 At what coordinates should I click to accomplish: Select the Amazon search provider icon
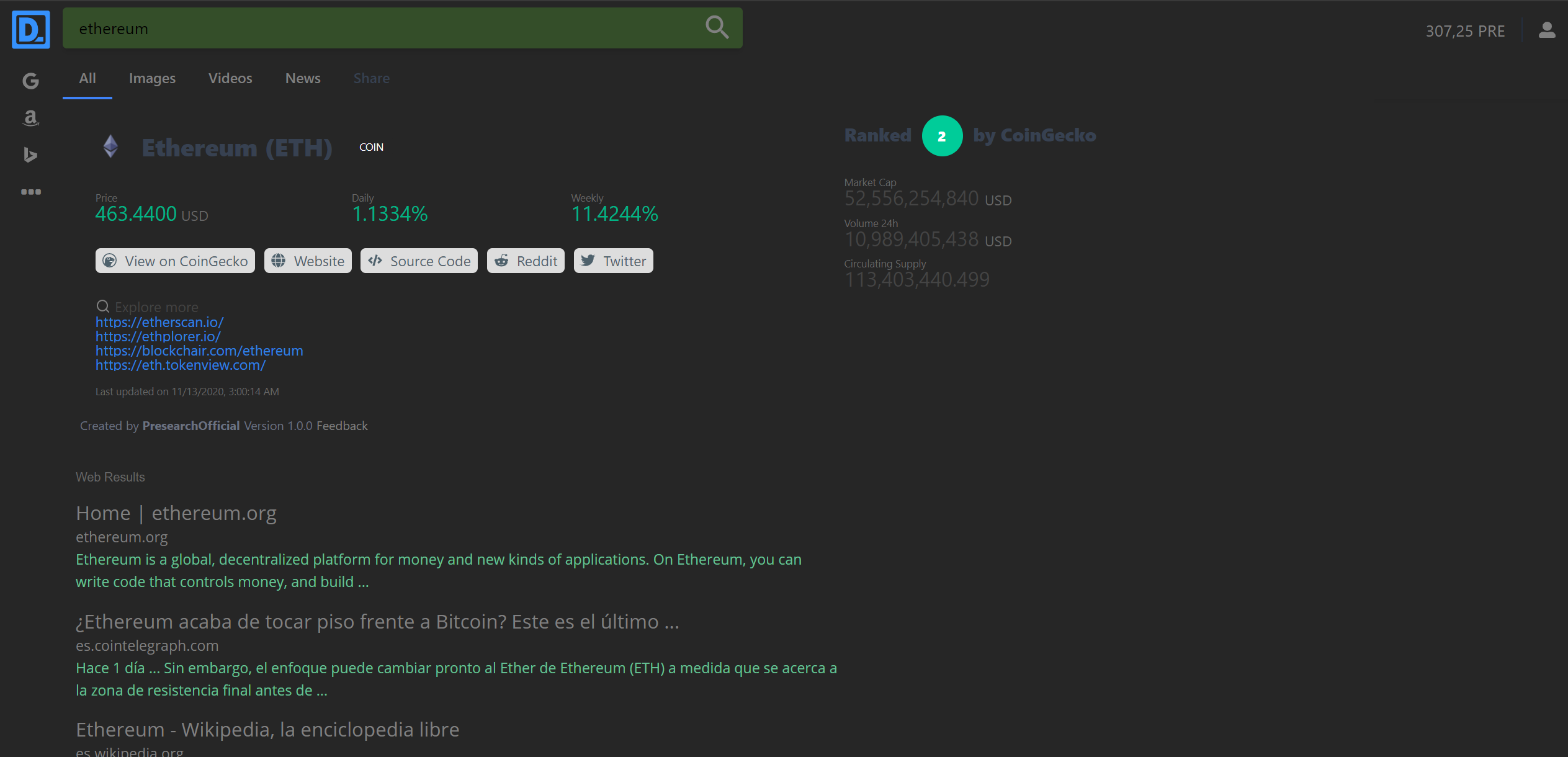tap(30, 118)
